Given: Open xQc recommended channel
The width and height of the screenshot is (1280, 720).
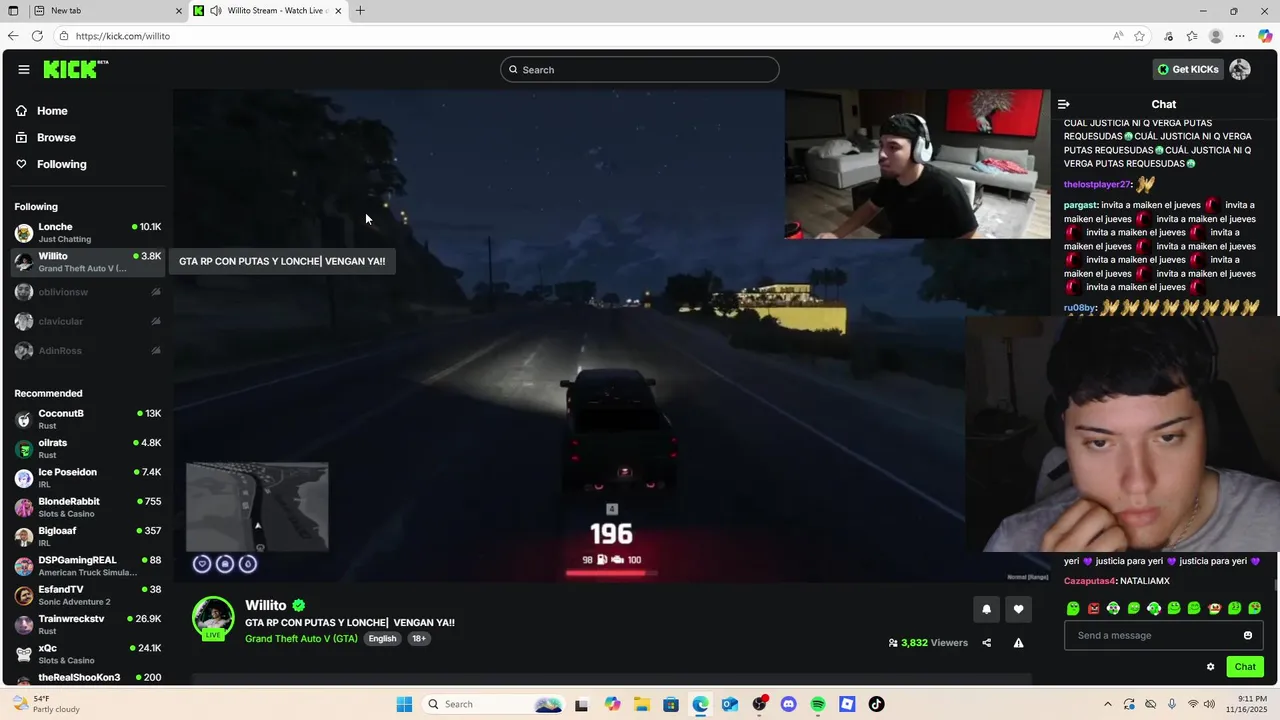Looking at the screenshot, I should tap(88, 654).
